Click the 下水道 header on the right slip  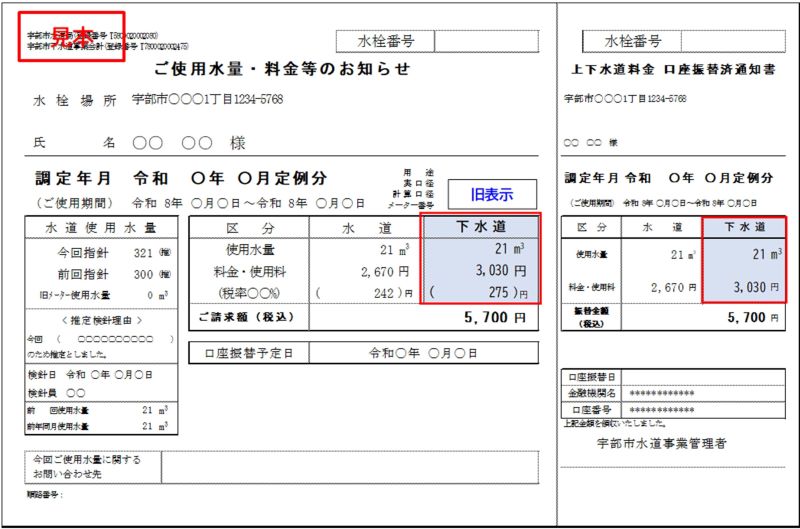[x=744, y=227]
